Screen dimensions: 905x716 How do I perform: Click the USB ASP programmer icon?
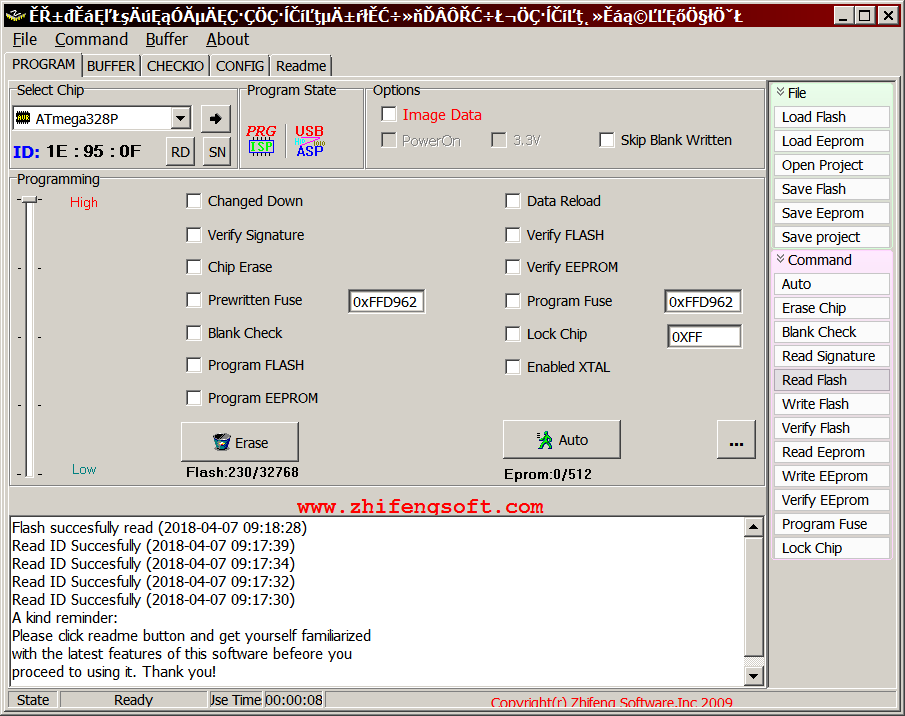click(310, 141)
